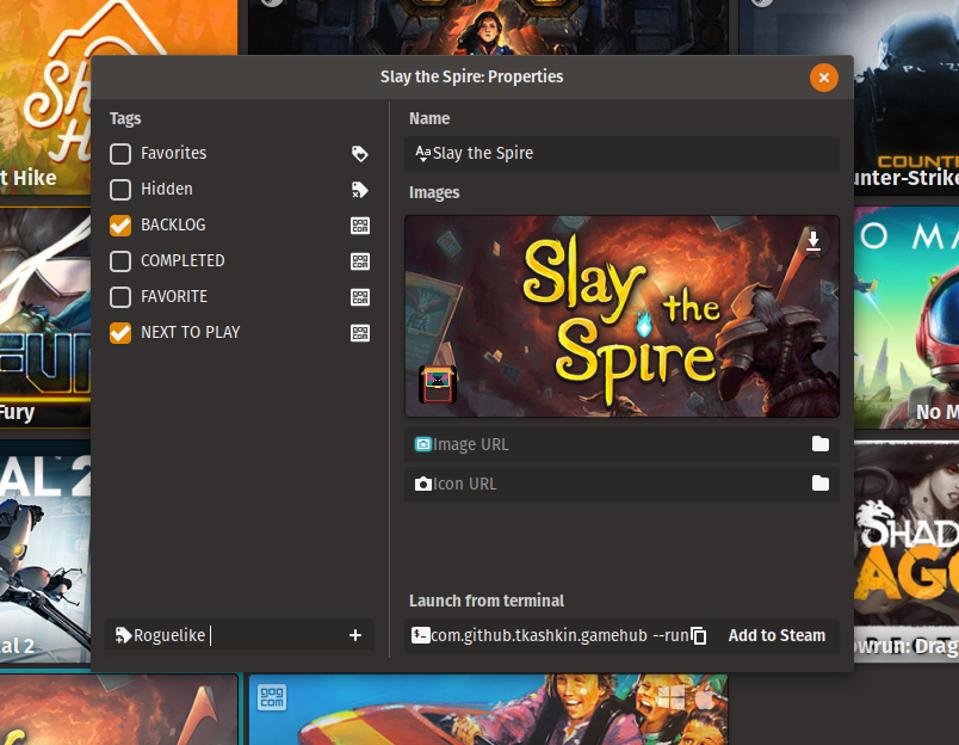Click the terminal icon in the launch field
959x745 pixels.
(420, 636)
